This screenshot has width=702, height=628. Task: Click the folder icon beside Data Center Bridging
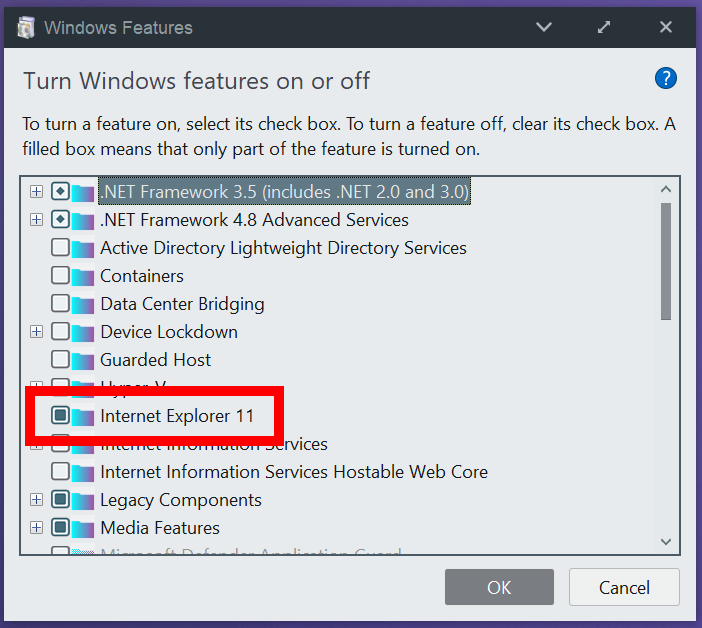point(84,304)
